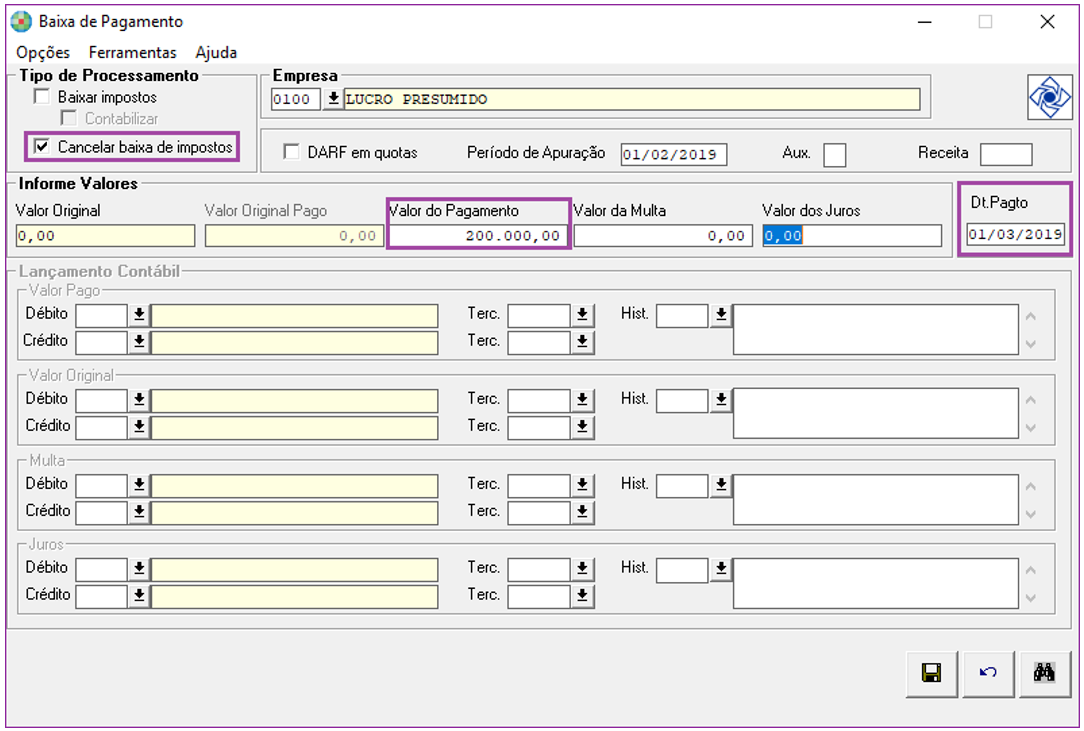1084x731 pixels.
Task: Tick the DARF em quotas checkbox
Action: pyautogui.click(x=292, y=152)
